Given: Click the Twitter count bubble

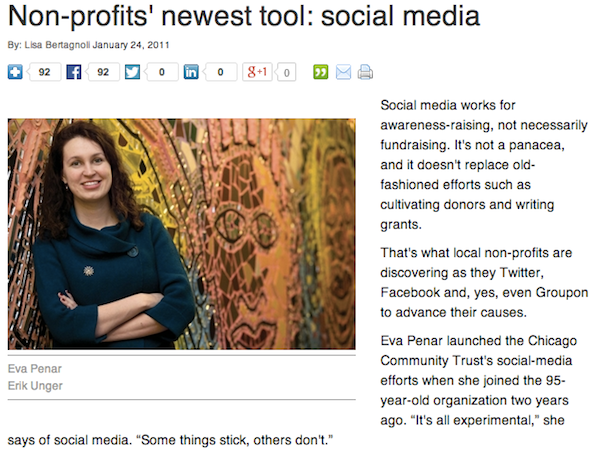Looking at the screenshot, I should (162, 72).
